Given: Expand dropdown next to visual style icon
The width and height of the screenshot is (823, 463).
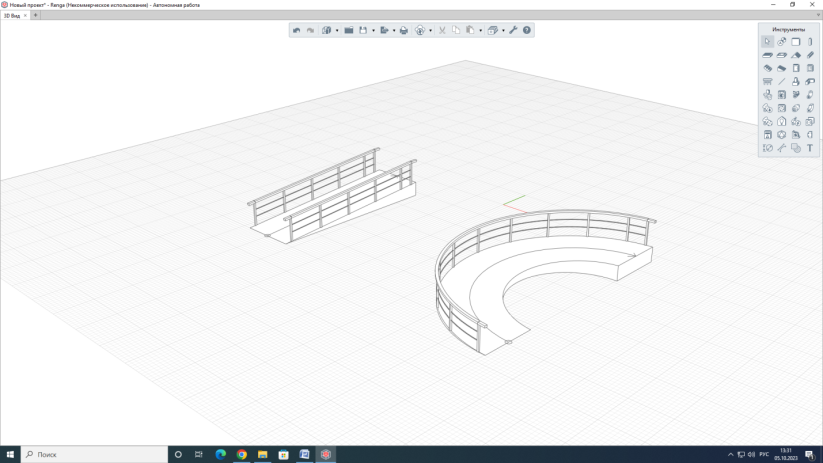Looking at the screenshot, I should pyautogui.click(x=503, y=30).
